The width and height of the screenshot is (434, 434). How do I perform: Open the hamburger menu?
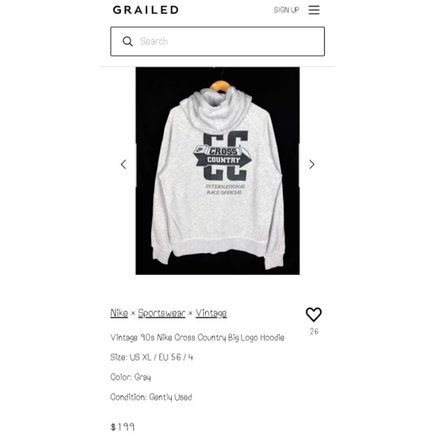tap(314, 10)
